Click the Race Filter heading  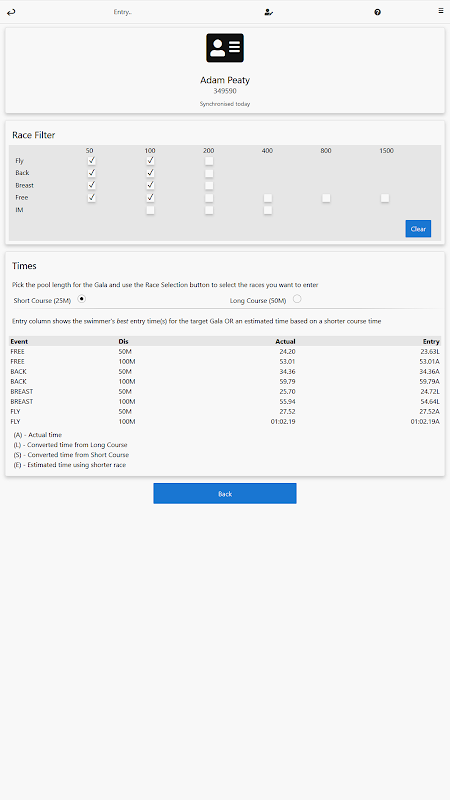click(34, 135)
